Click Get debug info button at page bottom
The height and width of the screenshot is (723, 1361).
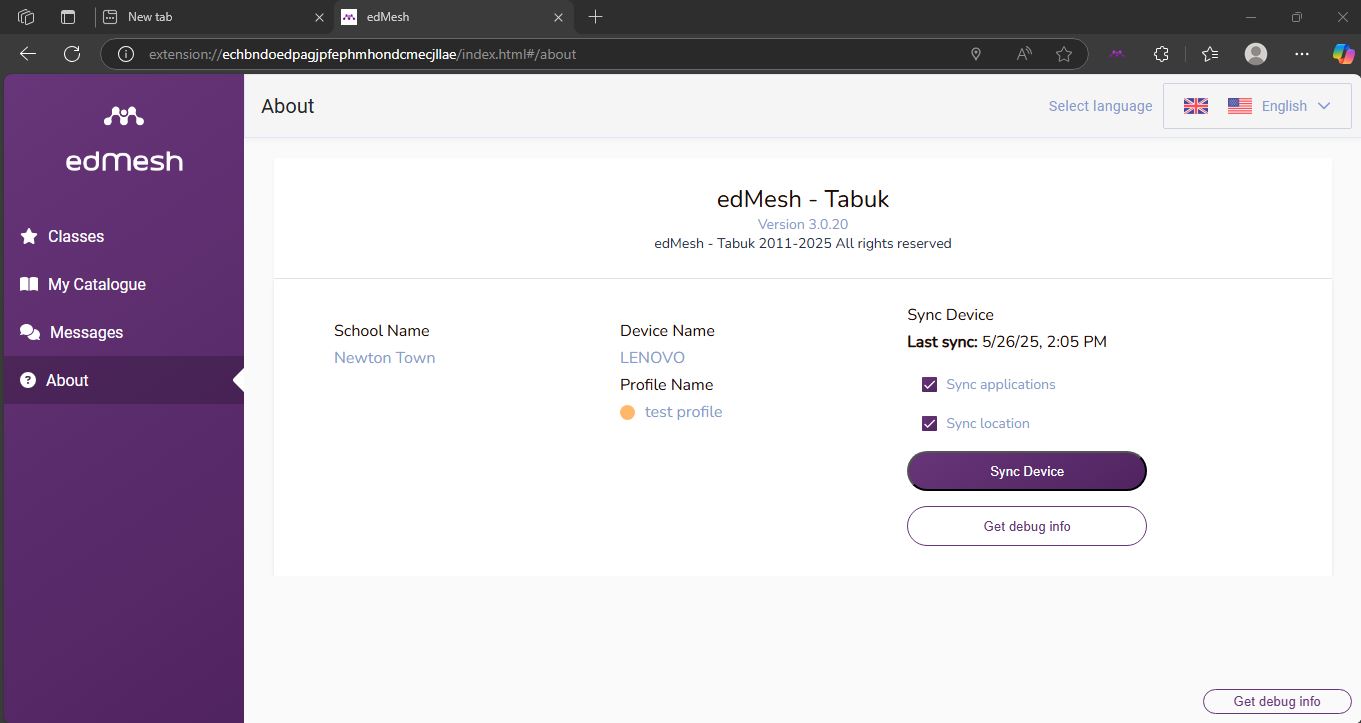1277,701
